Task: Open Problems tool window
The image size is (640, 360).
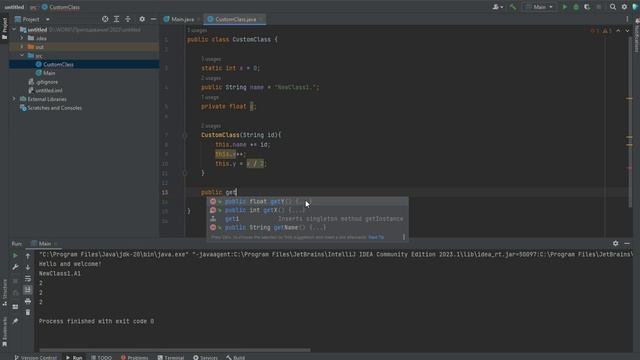Action: [134, 358]
